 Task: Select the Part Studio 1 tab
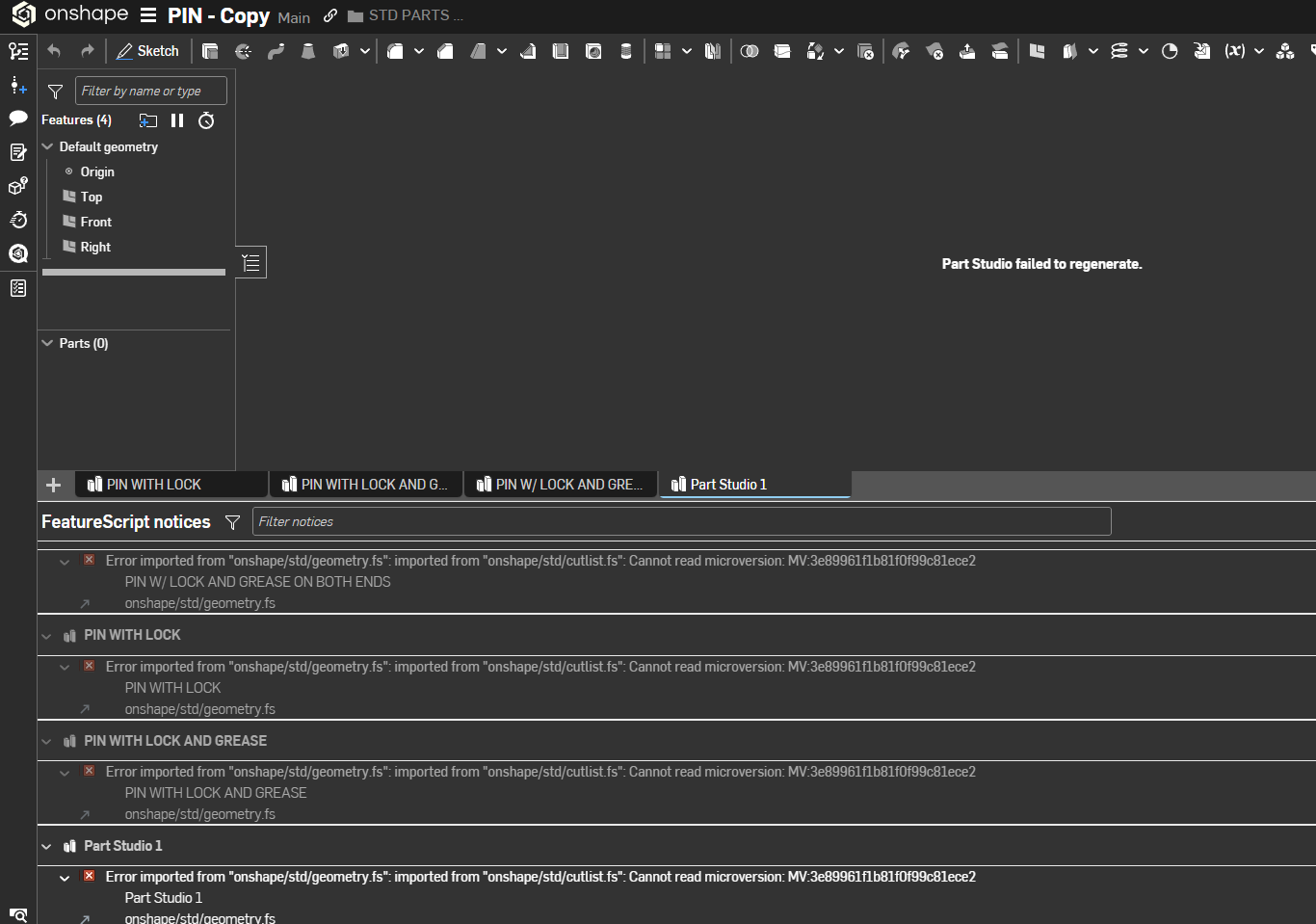pos(755,485)
